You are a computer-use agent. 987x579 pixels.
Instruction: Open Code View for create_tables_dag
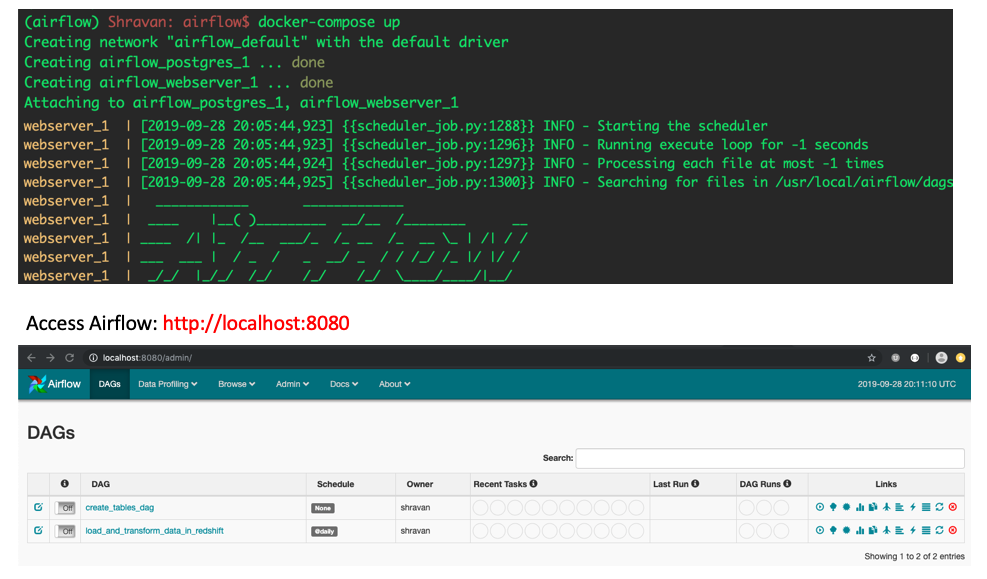point(913,507)
